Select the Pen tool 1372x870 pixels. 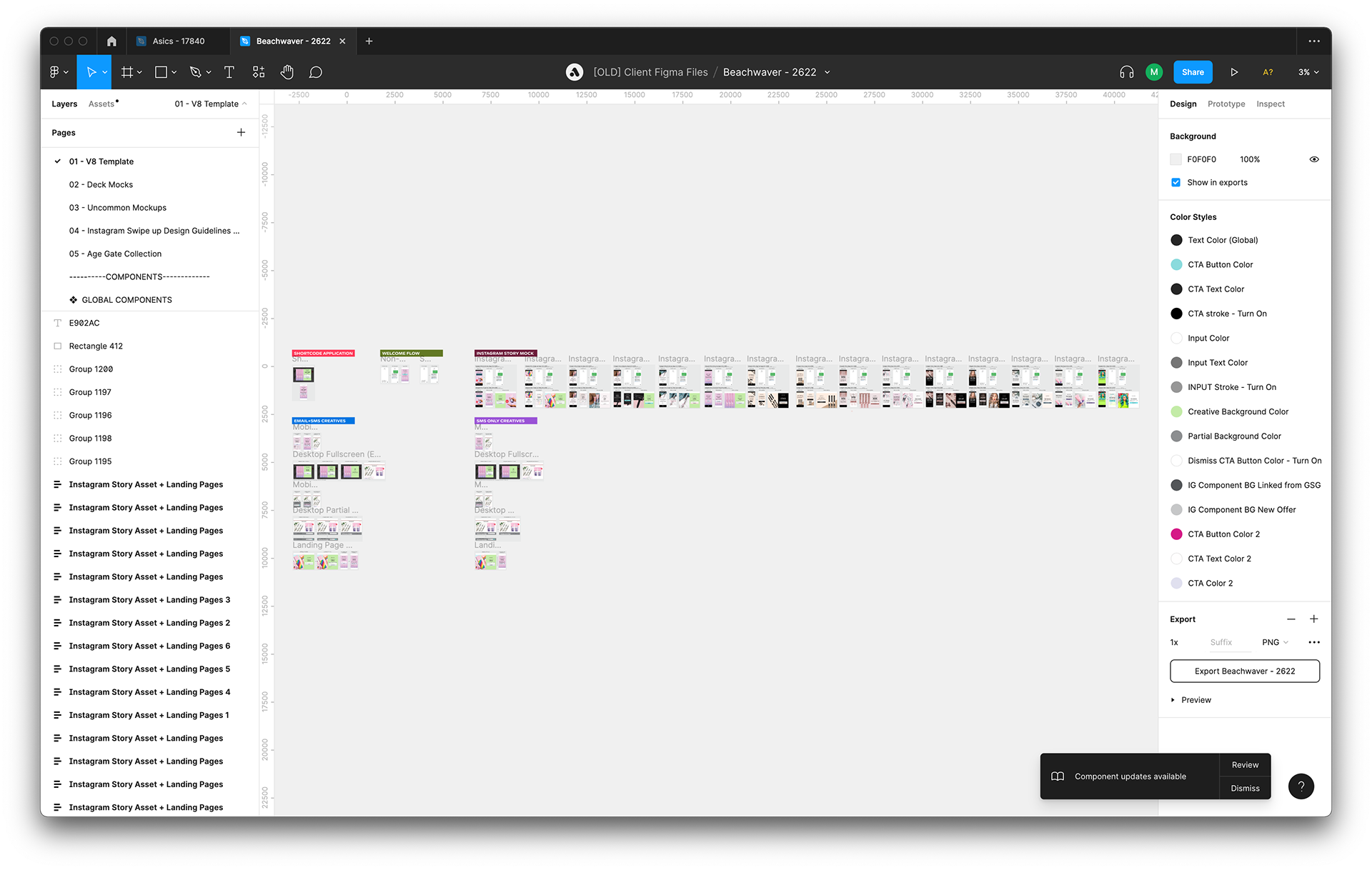tap(195, 72)
